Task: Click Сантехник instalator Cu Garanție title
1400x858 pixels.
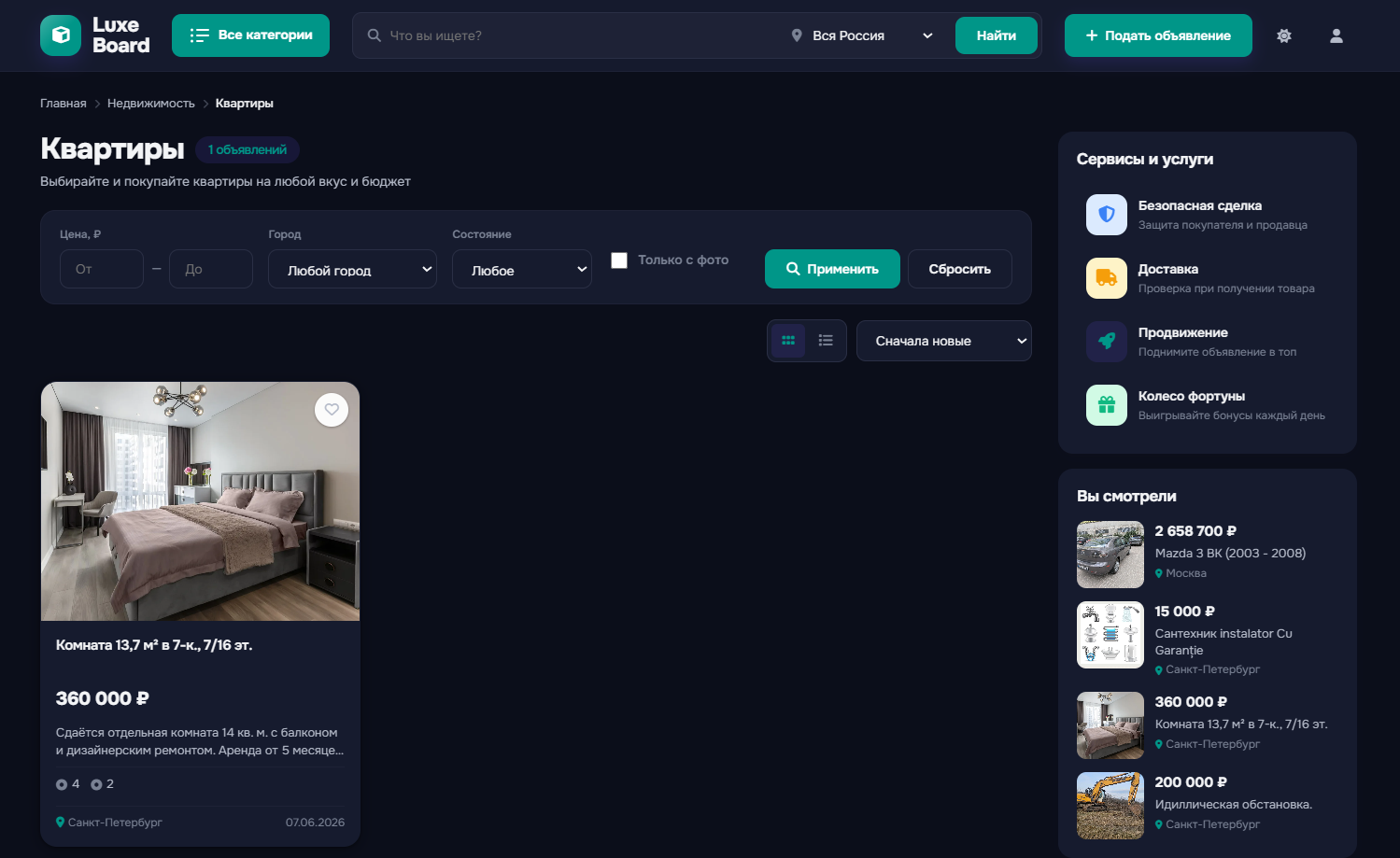Action: pyautogui.click(x=1223, y=642)
